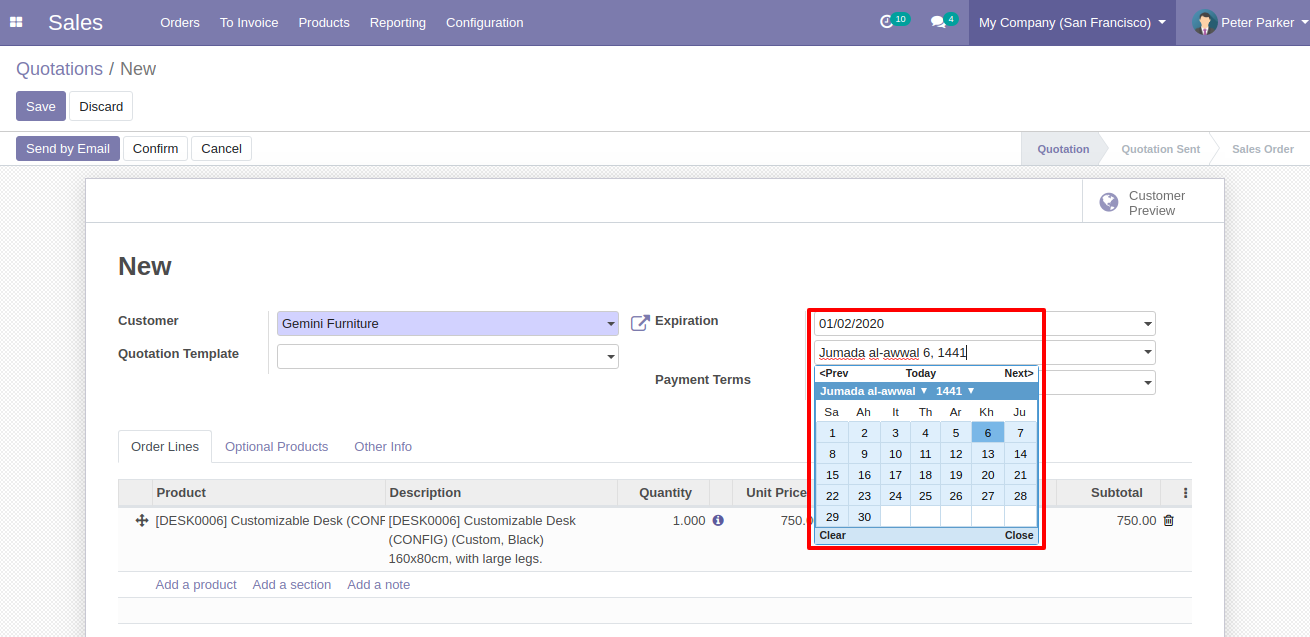
Task: Open the order lines column options menu
Action: coord(1186,493)
